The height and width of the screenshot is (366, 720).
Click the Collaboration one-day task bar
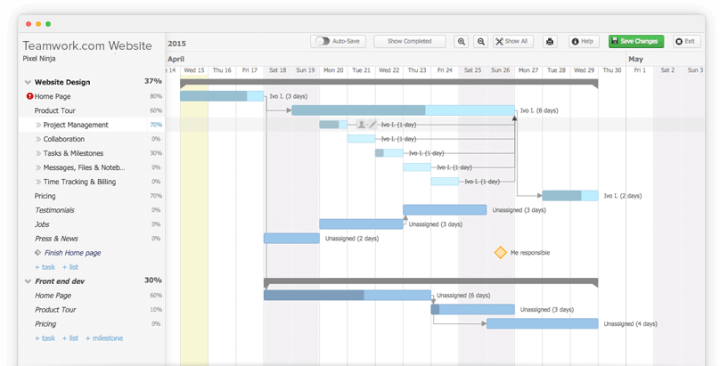click(361, 139)
